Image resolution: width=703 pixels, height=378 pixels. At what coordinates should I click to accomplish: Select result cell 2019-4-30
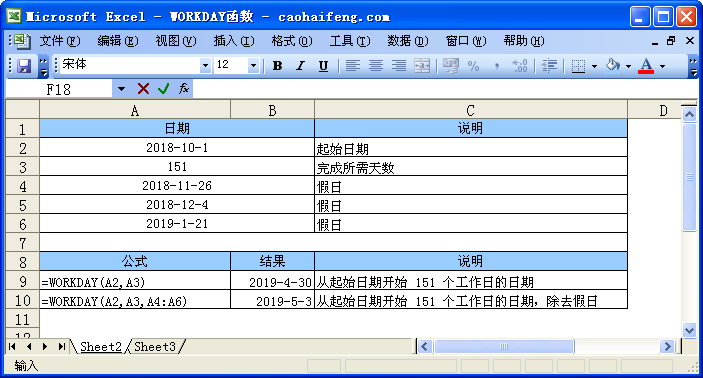coord(272,281)
